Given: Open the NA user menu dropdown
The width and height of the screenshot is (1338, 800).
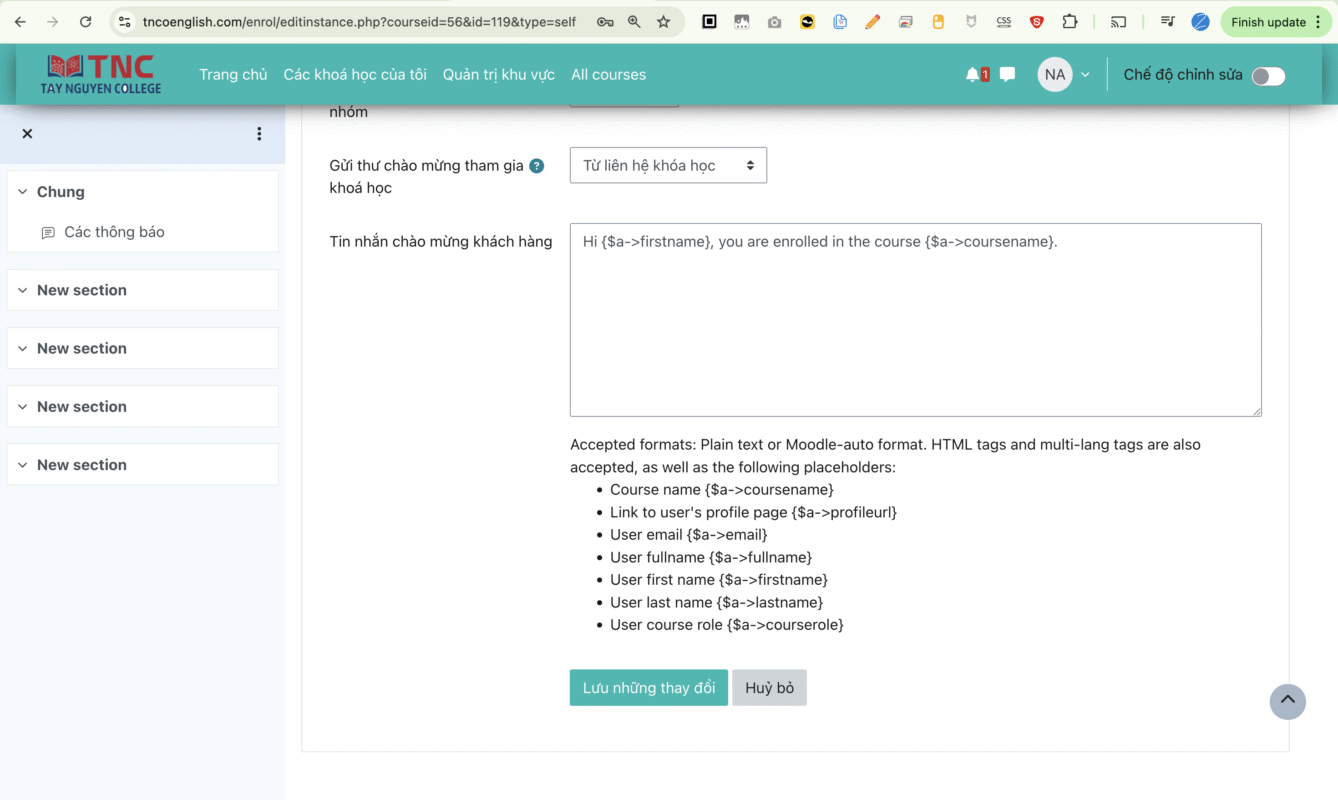Looking at the screenshot, I should tap(1064, 75).
